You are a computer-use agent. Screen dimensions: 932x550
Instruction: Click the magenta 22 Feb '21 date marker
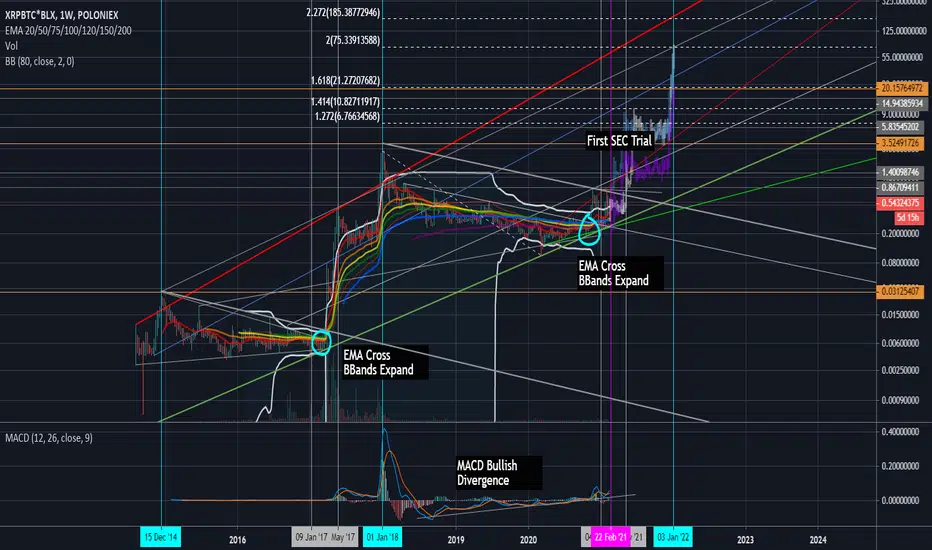coord(610,537)
